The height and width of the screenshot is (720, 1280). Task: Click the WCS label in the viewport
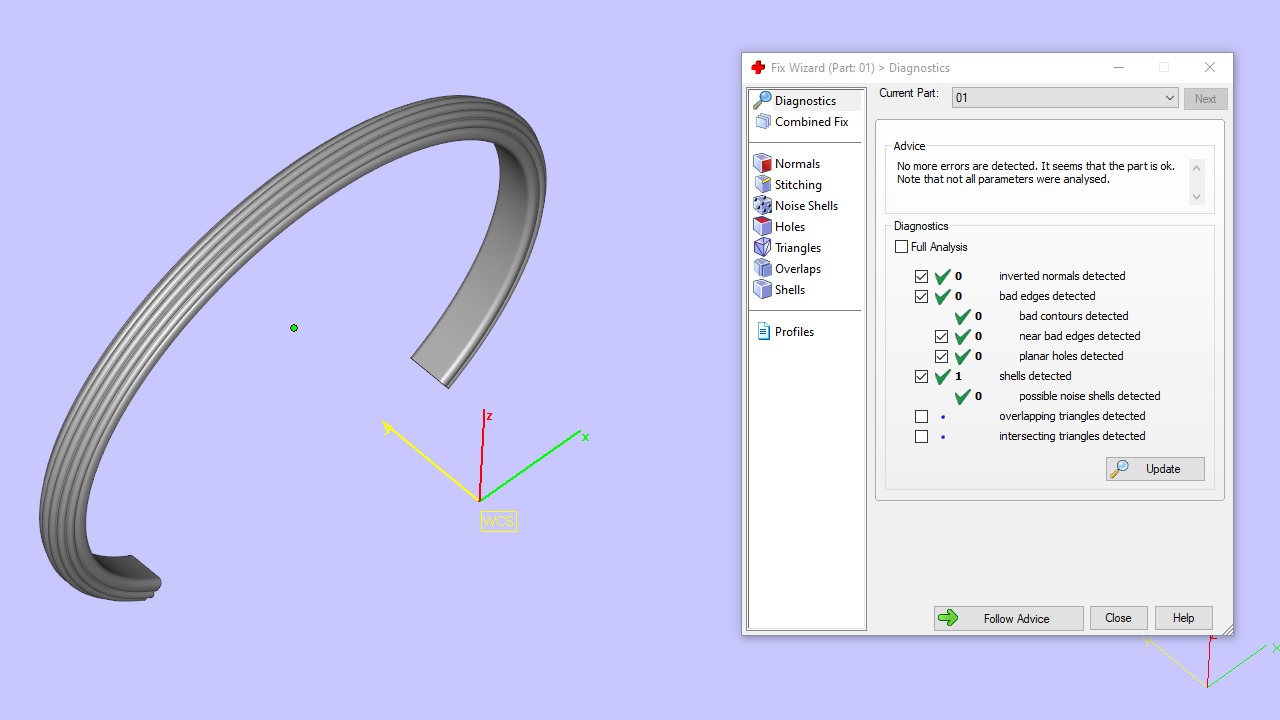(x=499, y=521)
